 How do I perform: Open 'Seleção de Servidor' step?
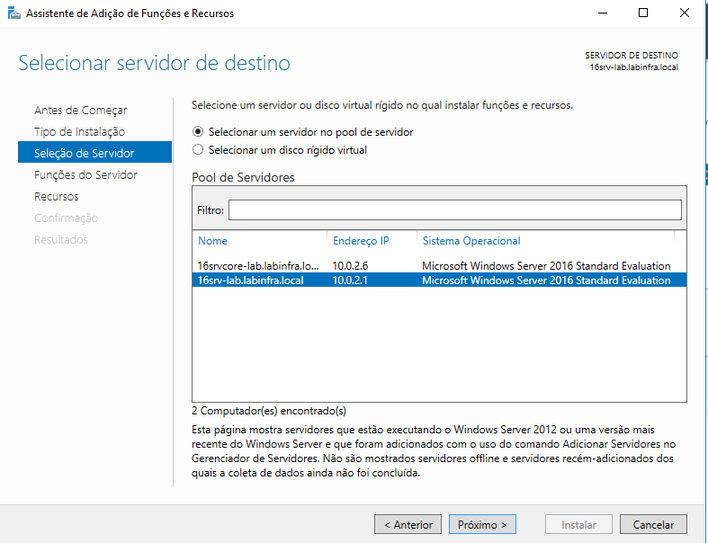click(x=95, y=153)
